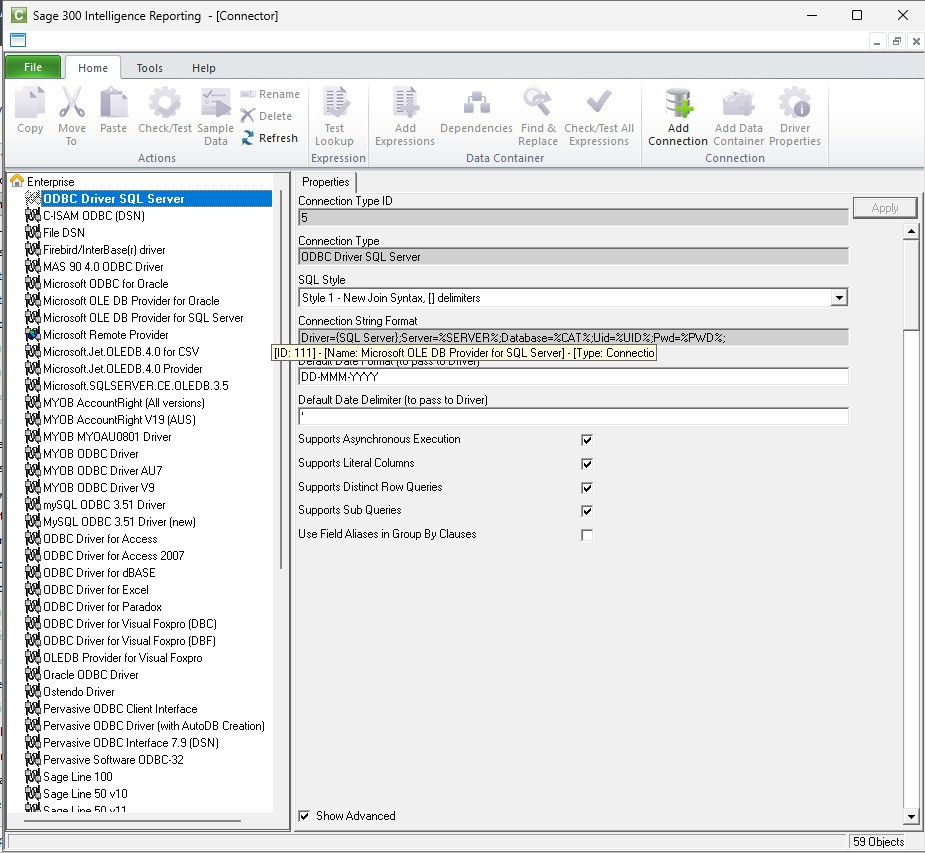Click the Connection String Format field
Viewport: 925px width, 853px height.
[x=573, y=337]
